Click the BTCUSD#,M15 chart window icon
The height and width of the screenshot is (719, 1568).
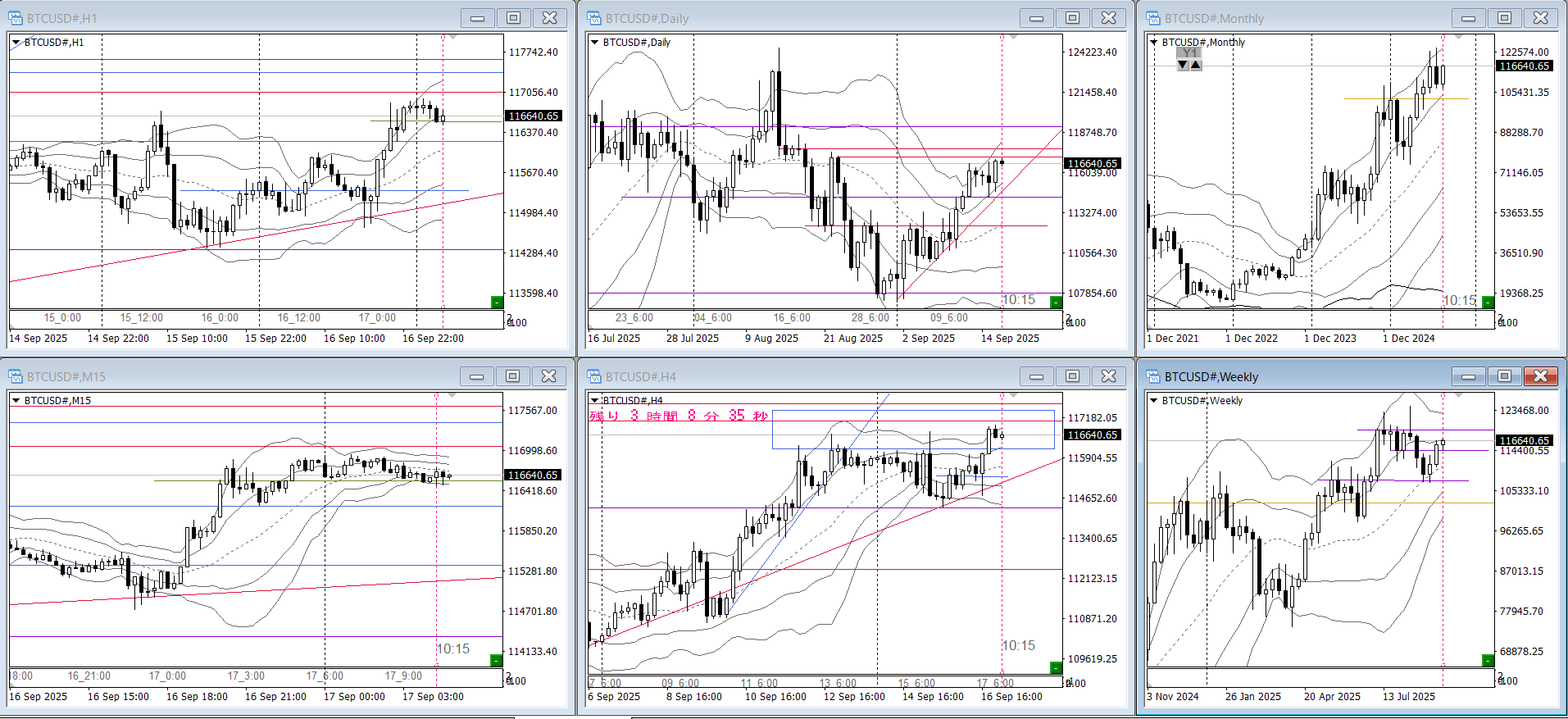coord(16,376)
